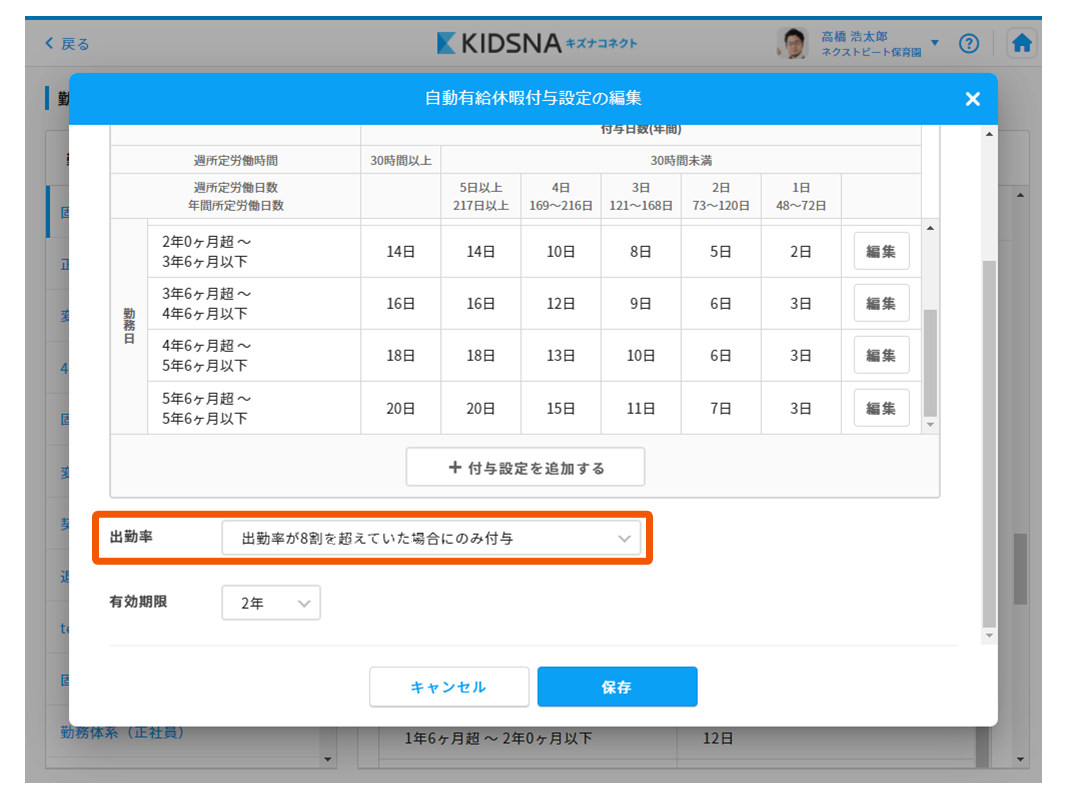The image size is (1067, 800).
Task: Click the home icon in header
Action: [1021, 43]
